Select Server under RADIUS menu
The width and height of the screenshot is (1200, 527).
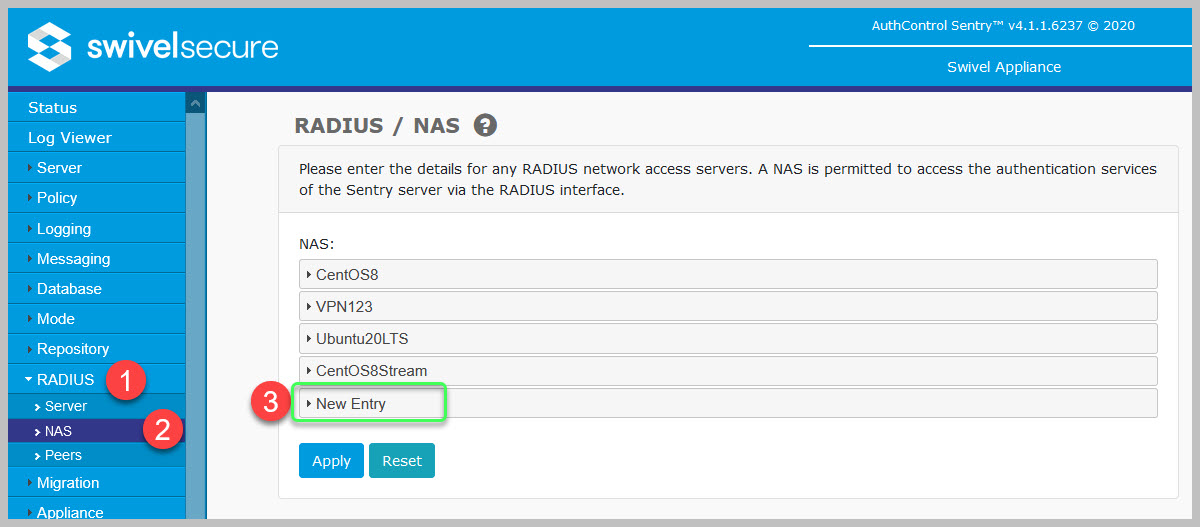[66, 407]
